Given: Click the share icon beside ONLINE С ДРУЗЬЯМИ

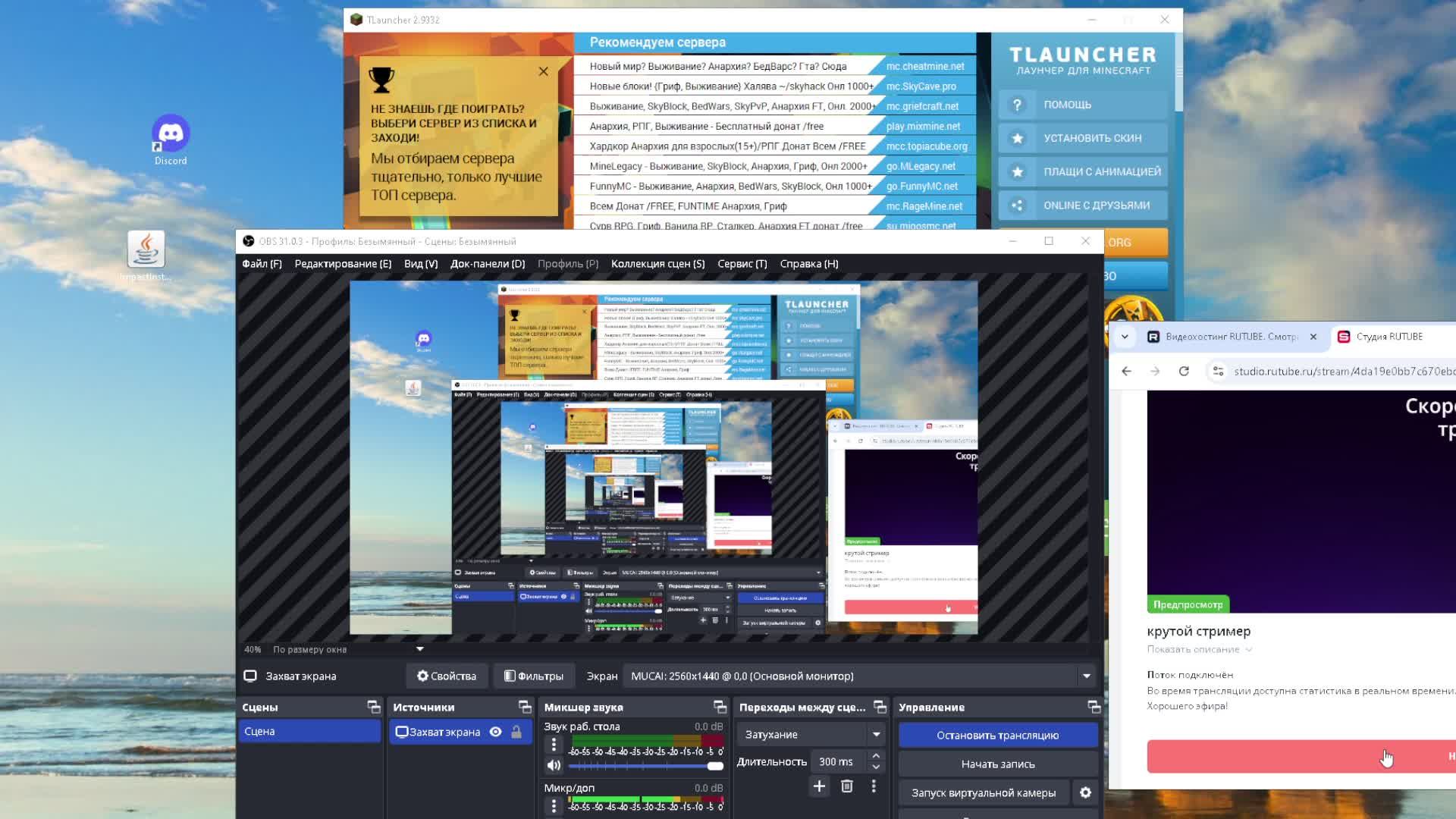Looking at the screenshot, I should point(1017,206).
